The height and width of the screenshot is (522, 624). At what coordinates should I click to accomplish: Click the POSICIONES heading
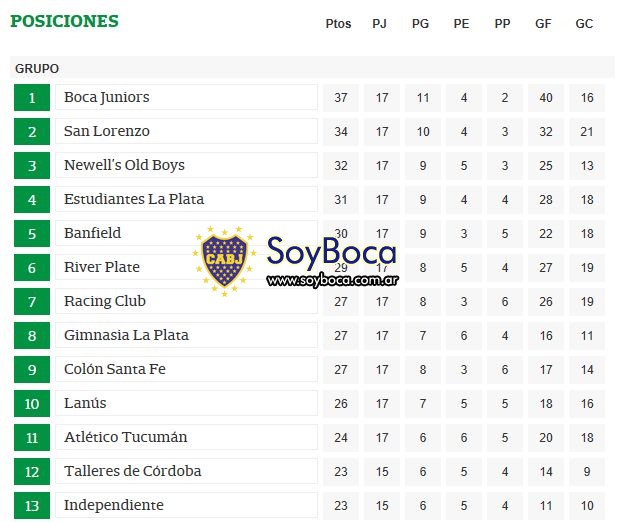click(x=64, y=21)
